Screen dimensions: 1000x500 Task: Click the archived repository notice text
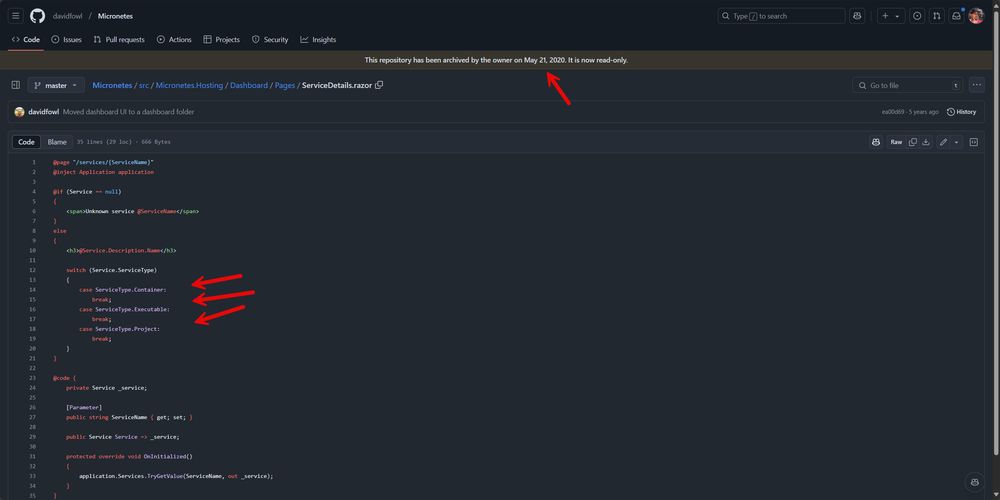(496, 60)
